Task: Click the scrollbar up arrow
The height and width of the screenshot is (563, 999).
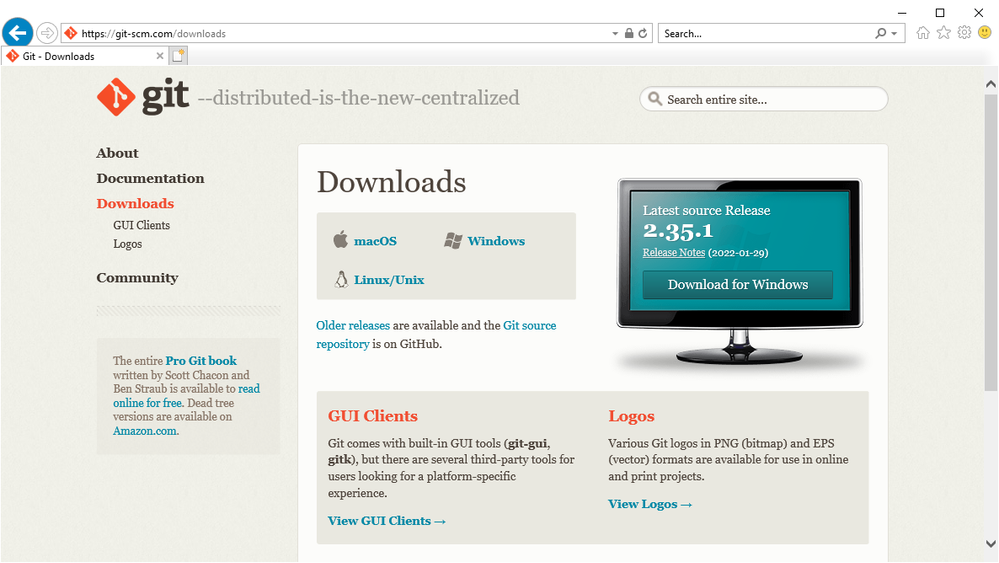Action: coord(991,84)
